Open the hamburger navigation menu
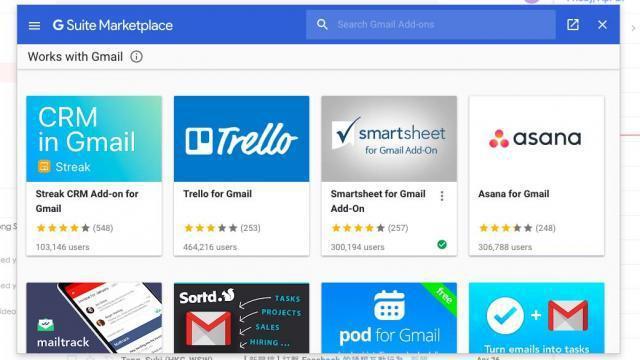Image resolution: width=640 pixels, height=360 pixels. (34, 25)
